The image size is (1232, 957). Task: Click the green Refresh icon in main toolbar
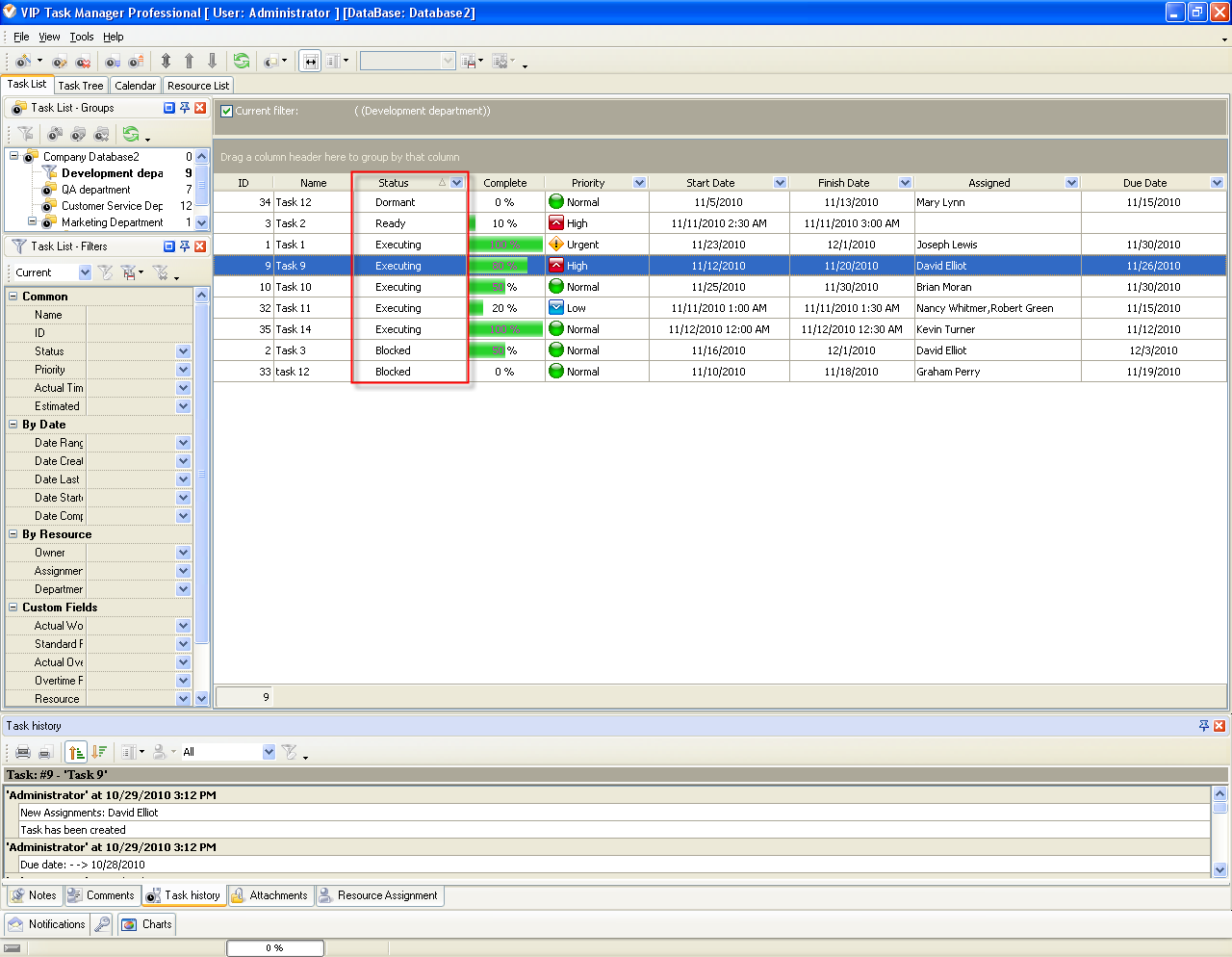[x=242, y=62]
